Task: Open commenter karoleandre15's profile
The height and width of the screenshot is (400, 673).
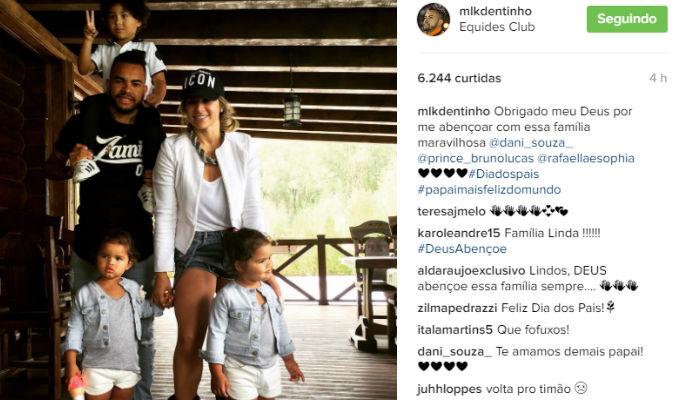Action: (x=459, y=233)
